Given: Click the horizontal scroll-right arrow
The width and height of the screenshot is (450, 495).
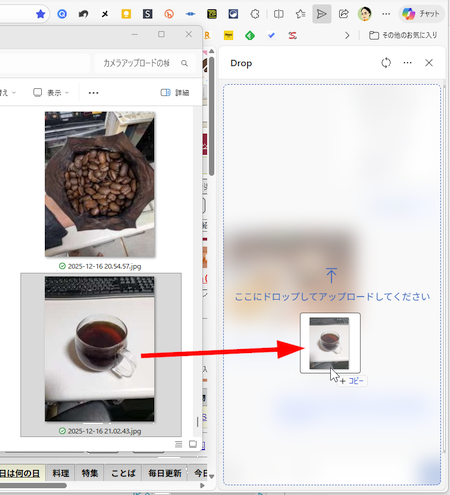Looking at the screenshot, I should 202,486.
